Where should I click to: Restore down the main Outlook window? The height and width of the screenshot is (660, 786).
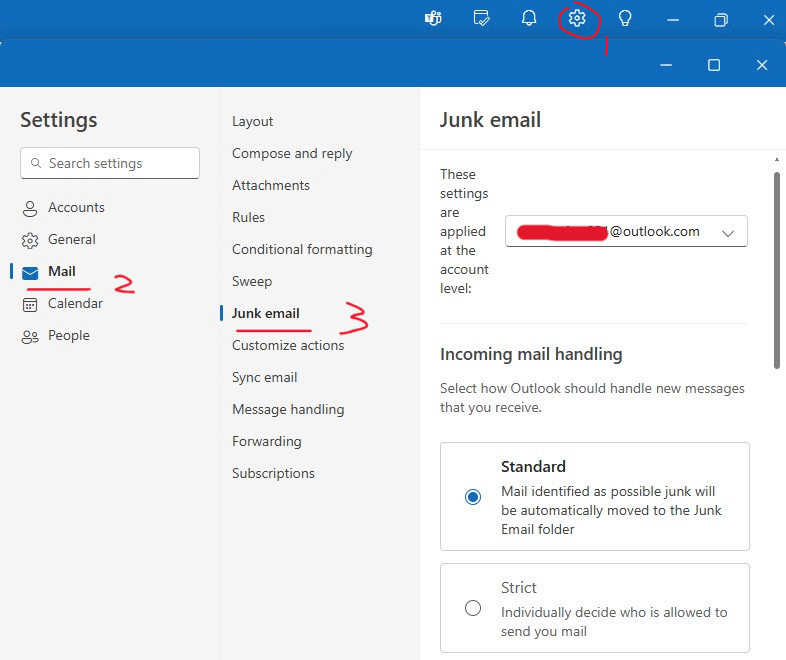721,20
